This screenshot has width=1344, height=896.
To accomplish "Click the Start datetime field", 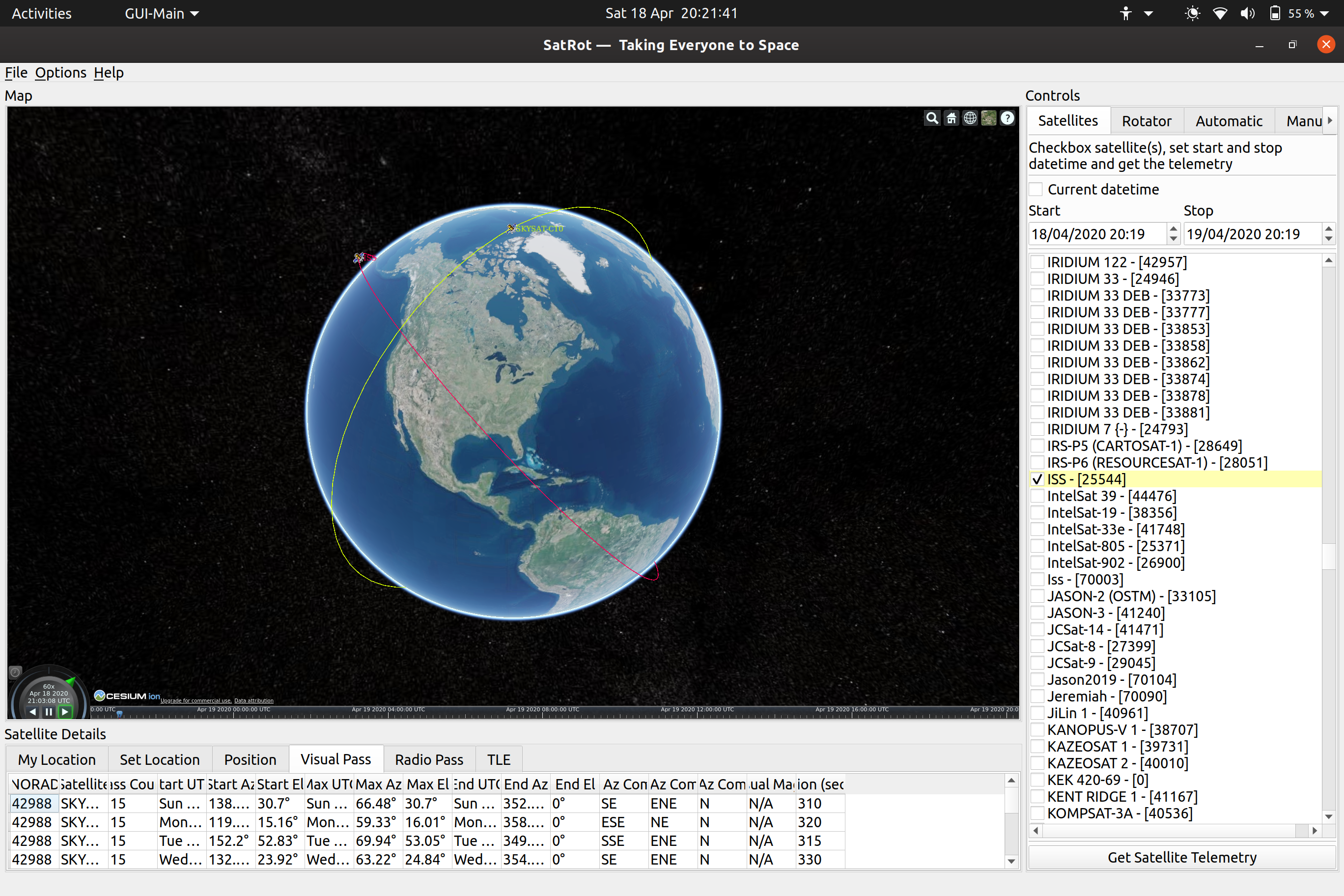I will click(1098, 234).
